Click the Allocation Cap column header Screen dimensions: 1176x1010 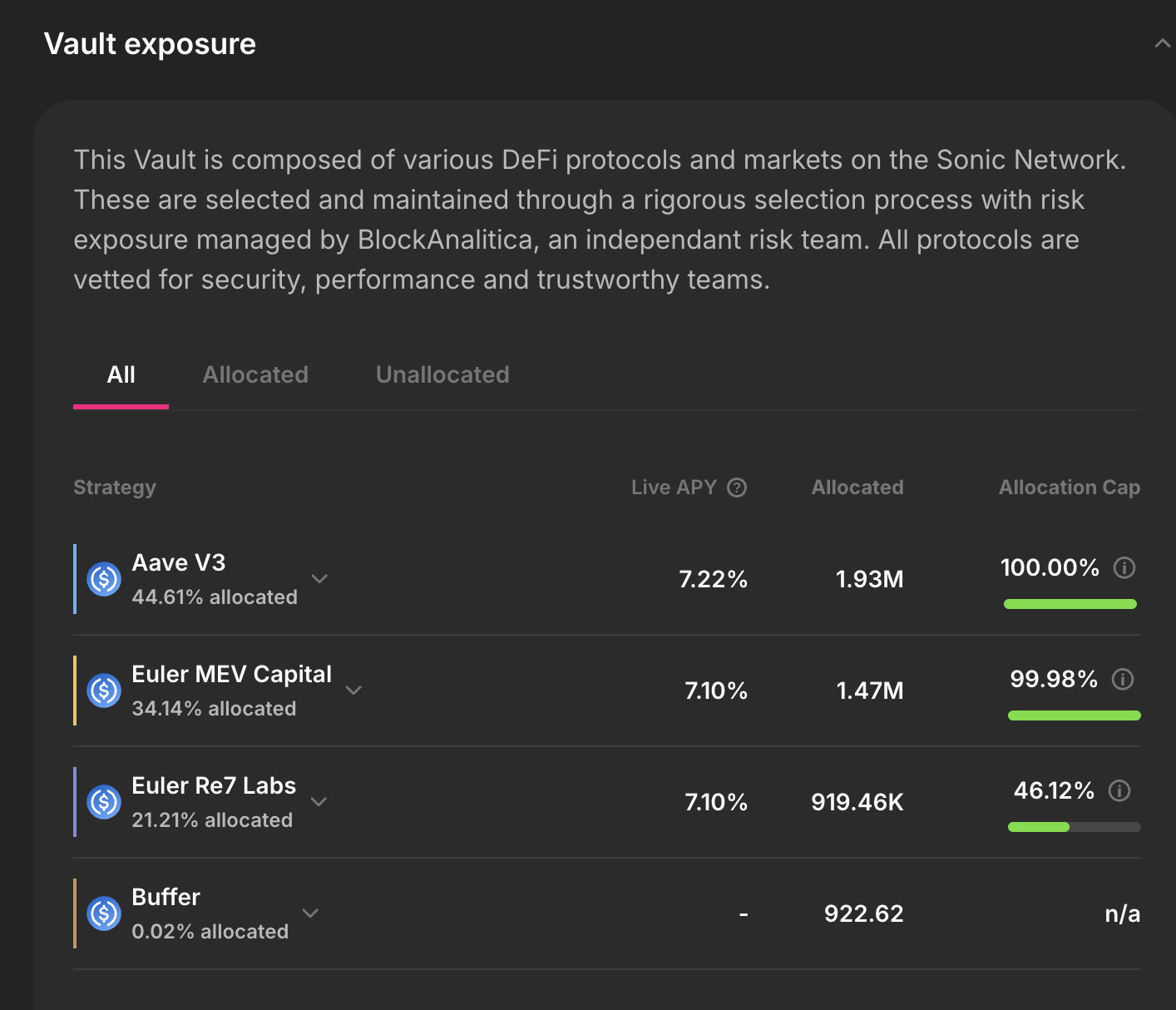[1069, 488]
